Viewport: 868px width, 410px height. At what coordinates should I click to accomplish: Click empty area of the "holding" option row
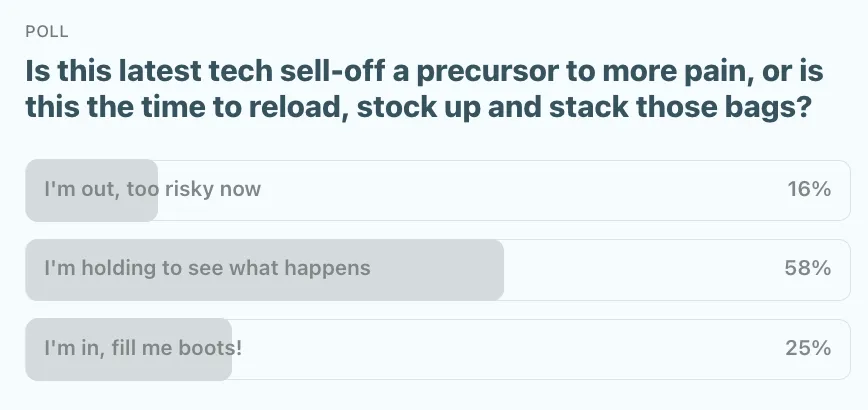[640, 269]
